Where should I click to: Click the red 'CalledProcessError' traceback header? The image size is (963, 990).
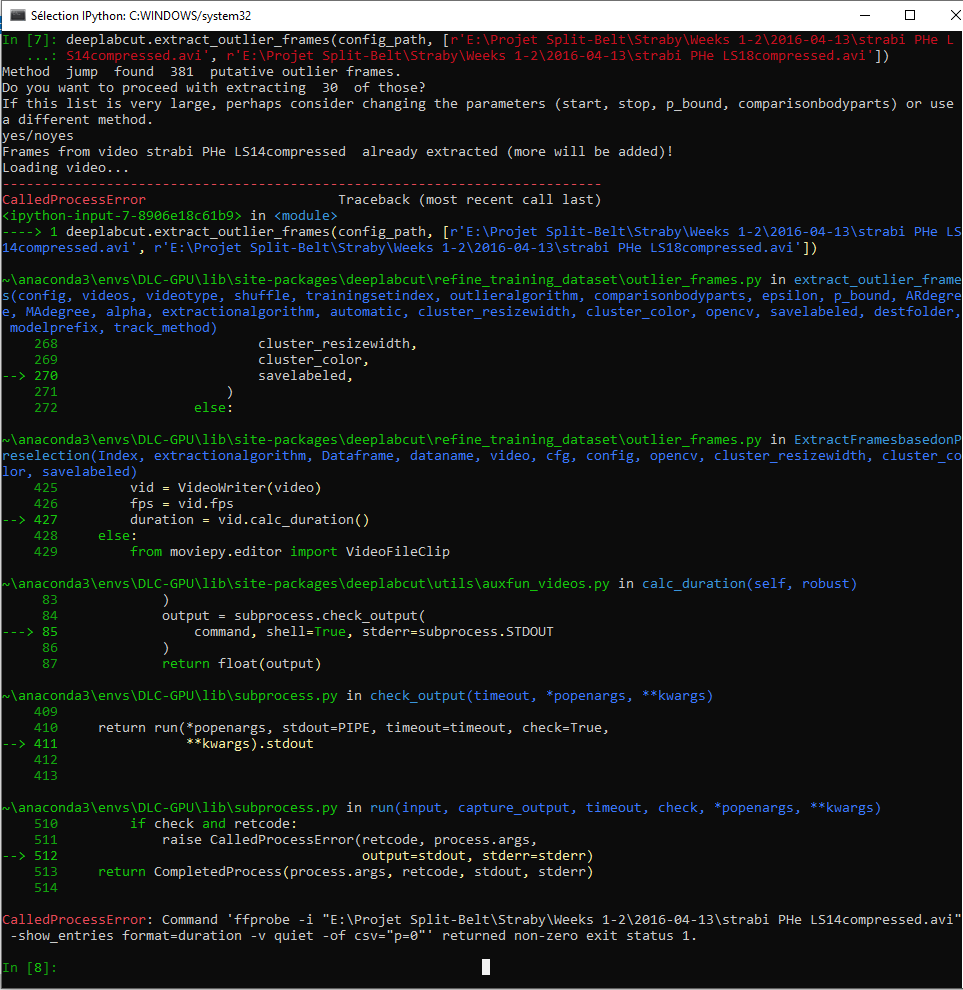click(x=74, y=200)
